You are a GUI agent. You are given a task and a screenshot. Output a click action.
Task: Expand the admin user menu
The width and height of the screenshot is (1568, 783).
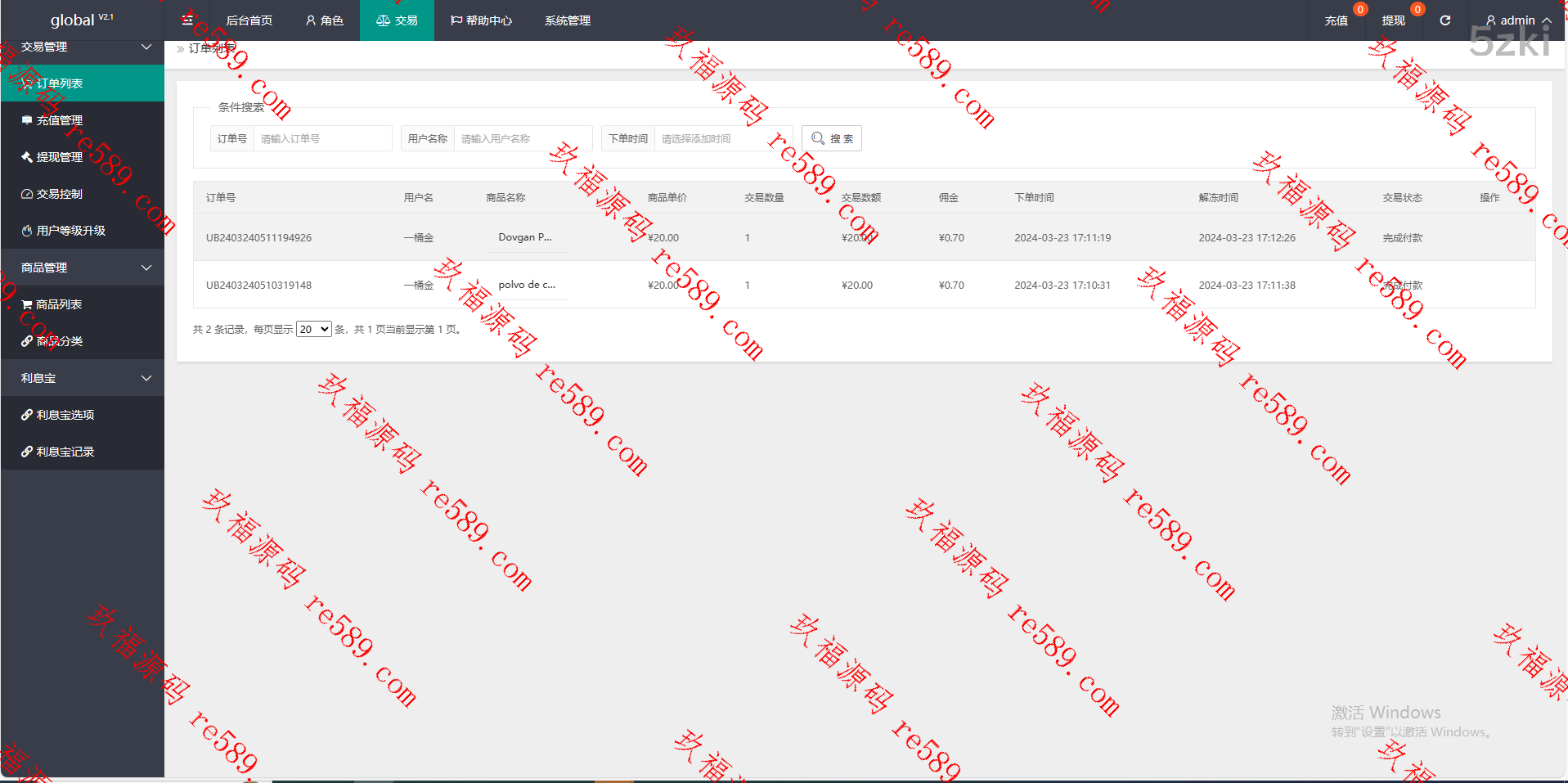click(x=1517, y=20)
